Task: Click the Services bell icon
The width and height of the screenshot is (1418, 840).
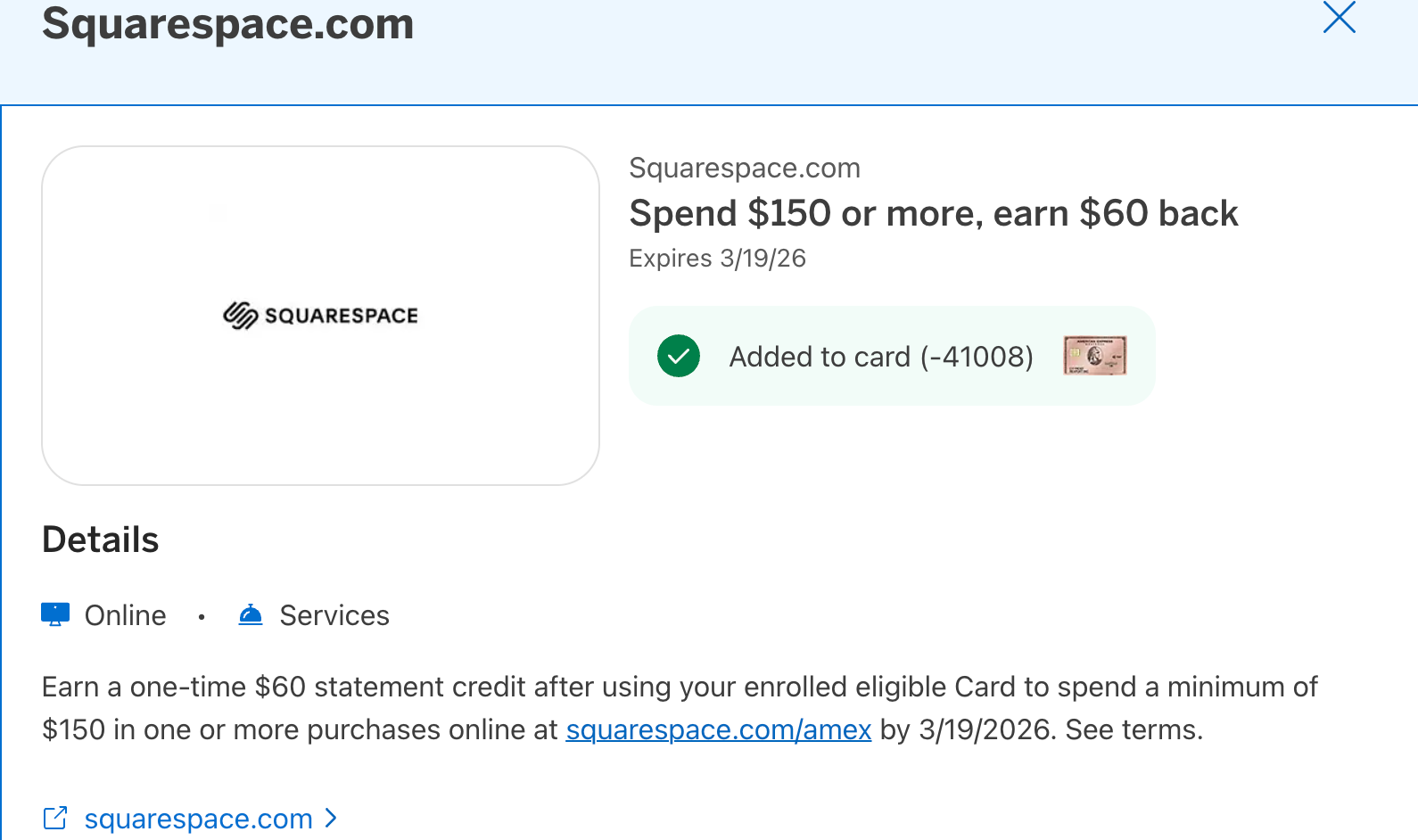Action: coord(251,614)
